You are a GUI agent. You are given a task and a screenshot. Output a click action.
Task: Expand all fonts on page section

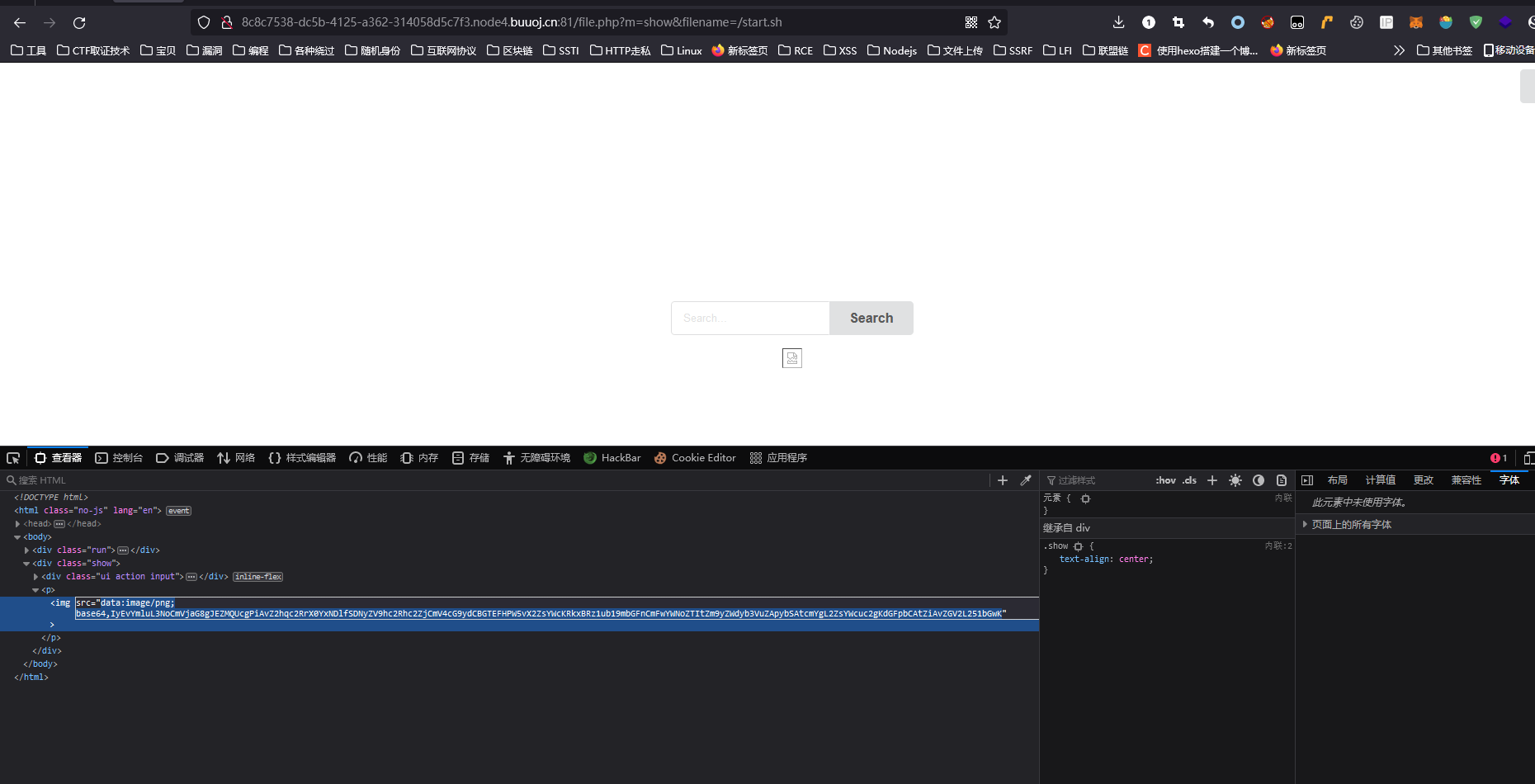[1305, 525]
